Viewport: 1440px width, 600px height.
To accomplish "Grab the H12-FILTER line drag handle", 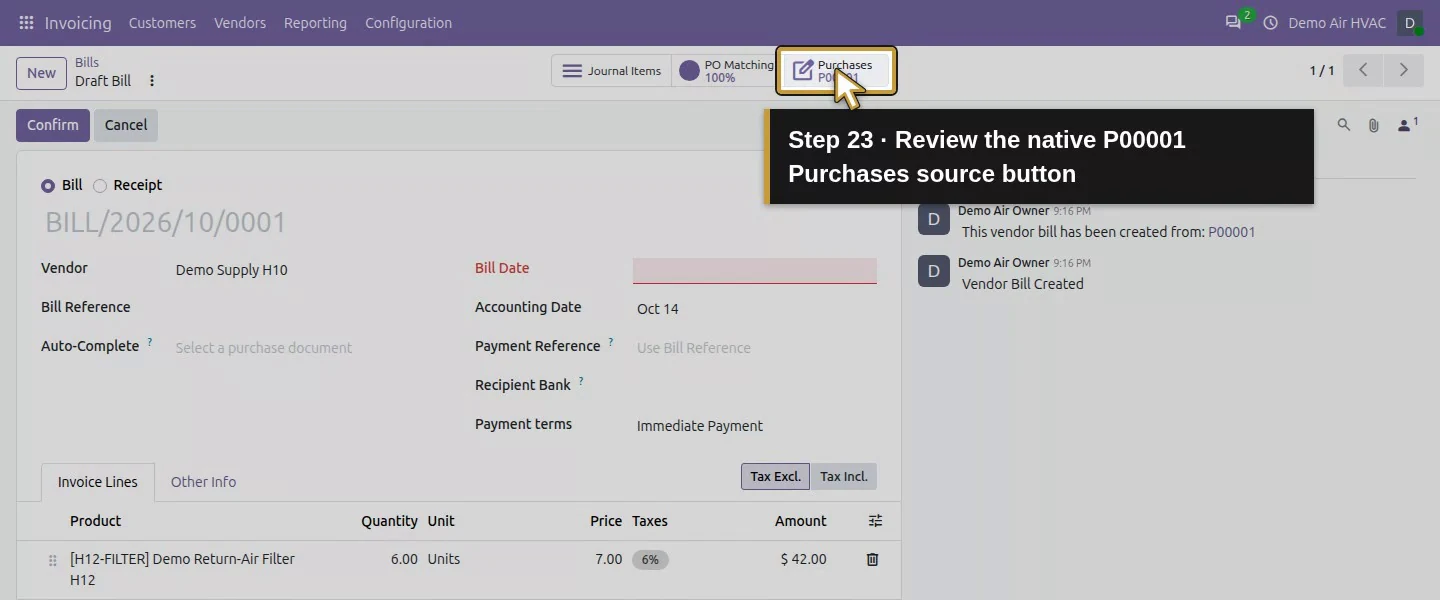I will pos(52,561).
